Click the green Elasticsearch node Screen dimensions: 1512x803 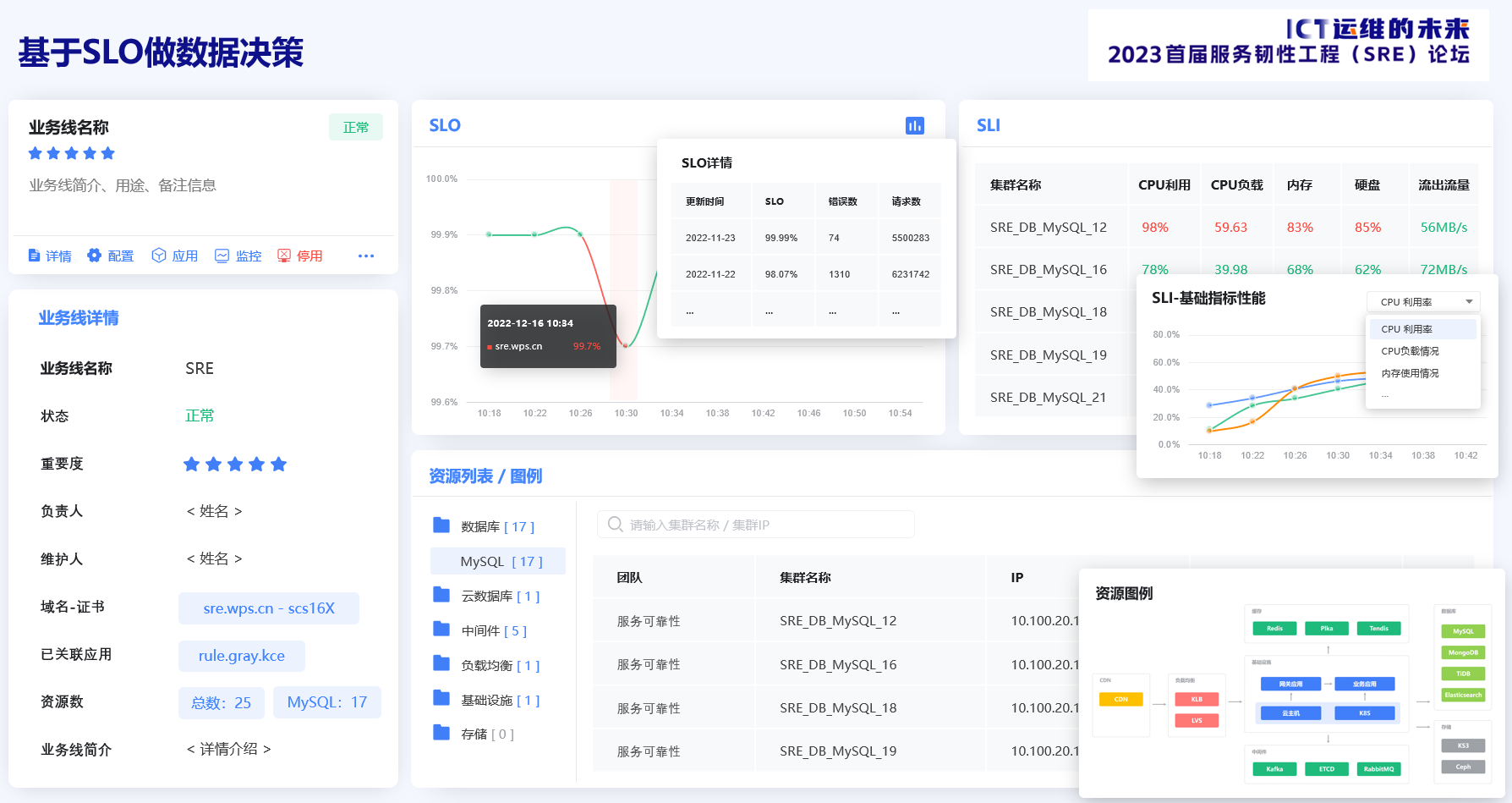(x=1463, y=695)
